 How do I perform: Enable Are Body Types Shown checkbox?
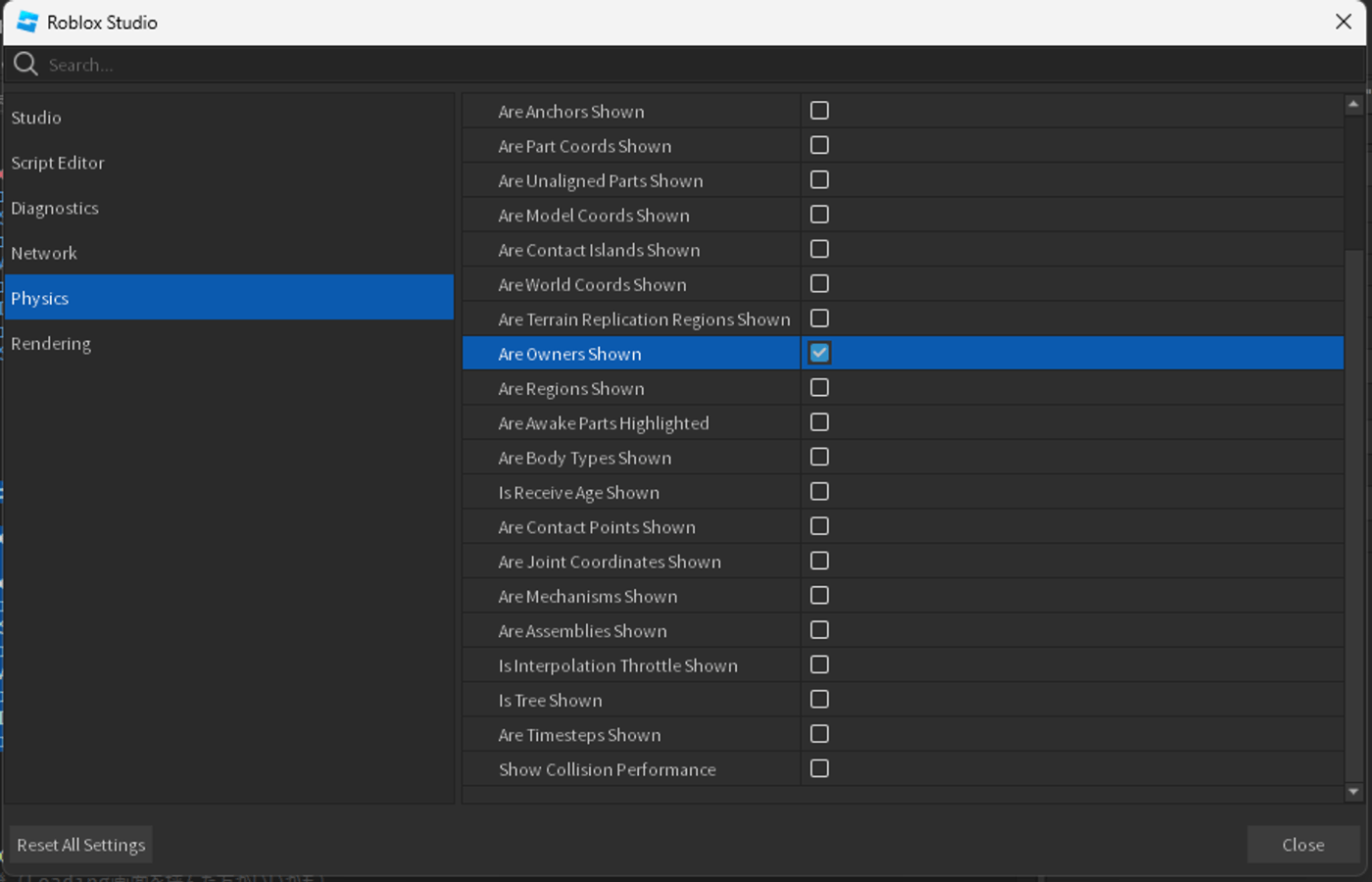pyautogui.click(x=819, y=457)
